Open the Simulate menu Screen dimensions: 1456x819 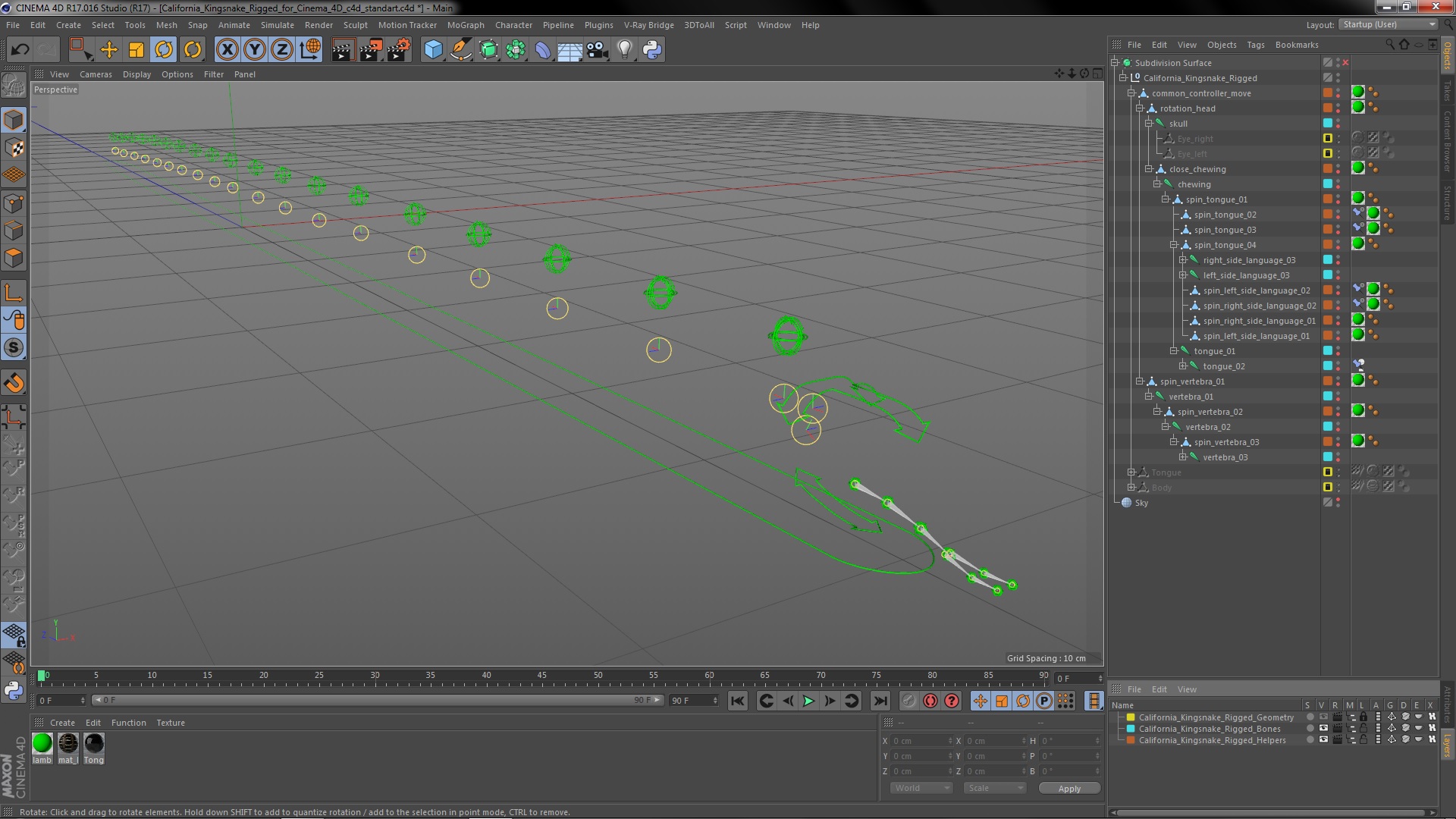[x=277, y=25]
